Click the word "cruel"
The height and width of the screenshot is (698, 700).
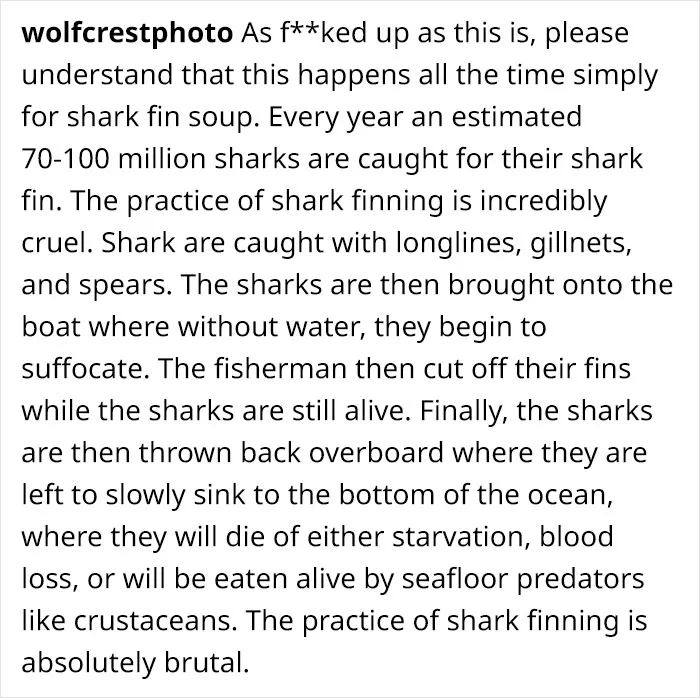click(x=55, y=243)
